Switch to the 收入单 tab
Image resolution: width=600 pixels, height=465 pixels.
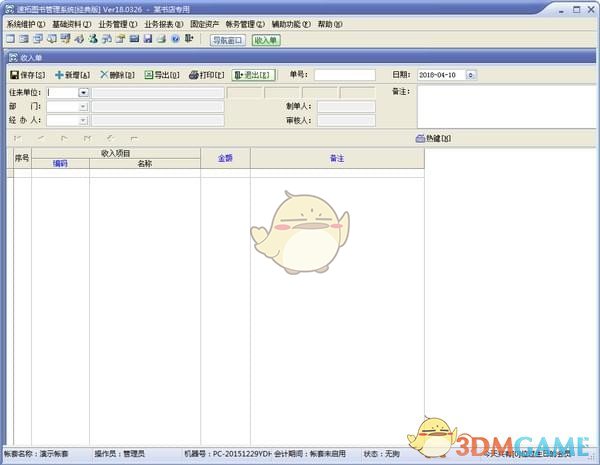(x=266, y=40)
